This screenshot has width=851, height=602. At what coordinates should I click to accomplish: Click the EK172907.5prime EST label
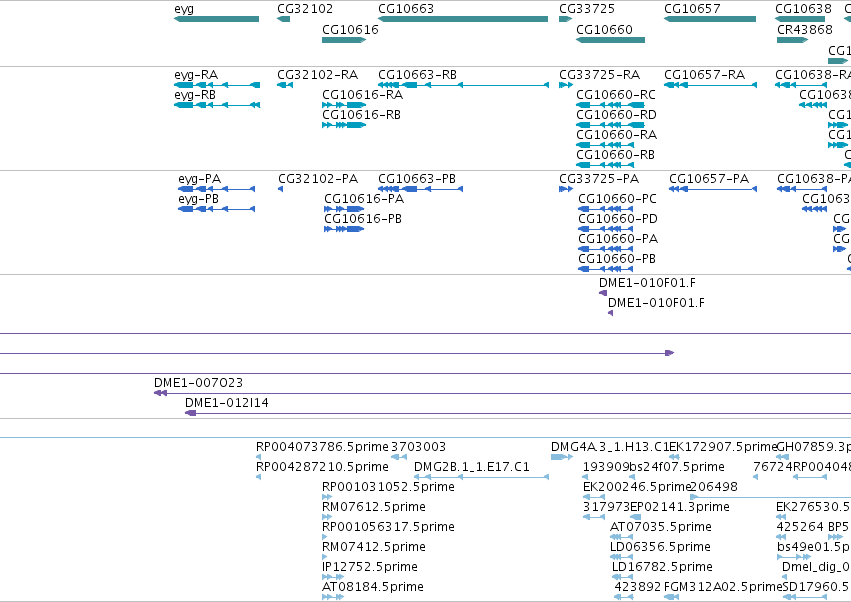click(x=723, y=447)
